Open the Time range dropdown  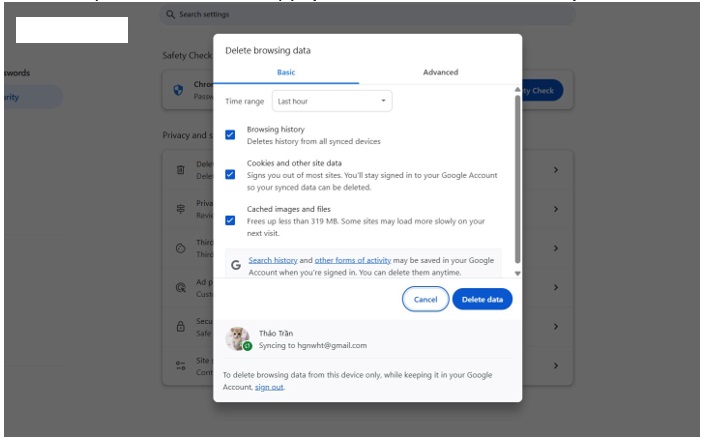click(x=331, y=101)
